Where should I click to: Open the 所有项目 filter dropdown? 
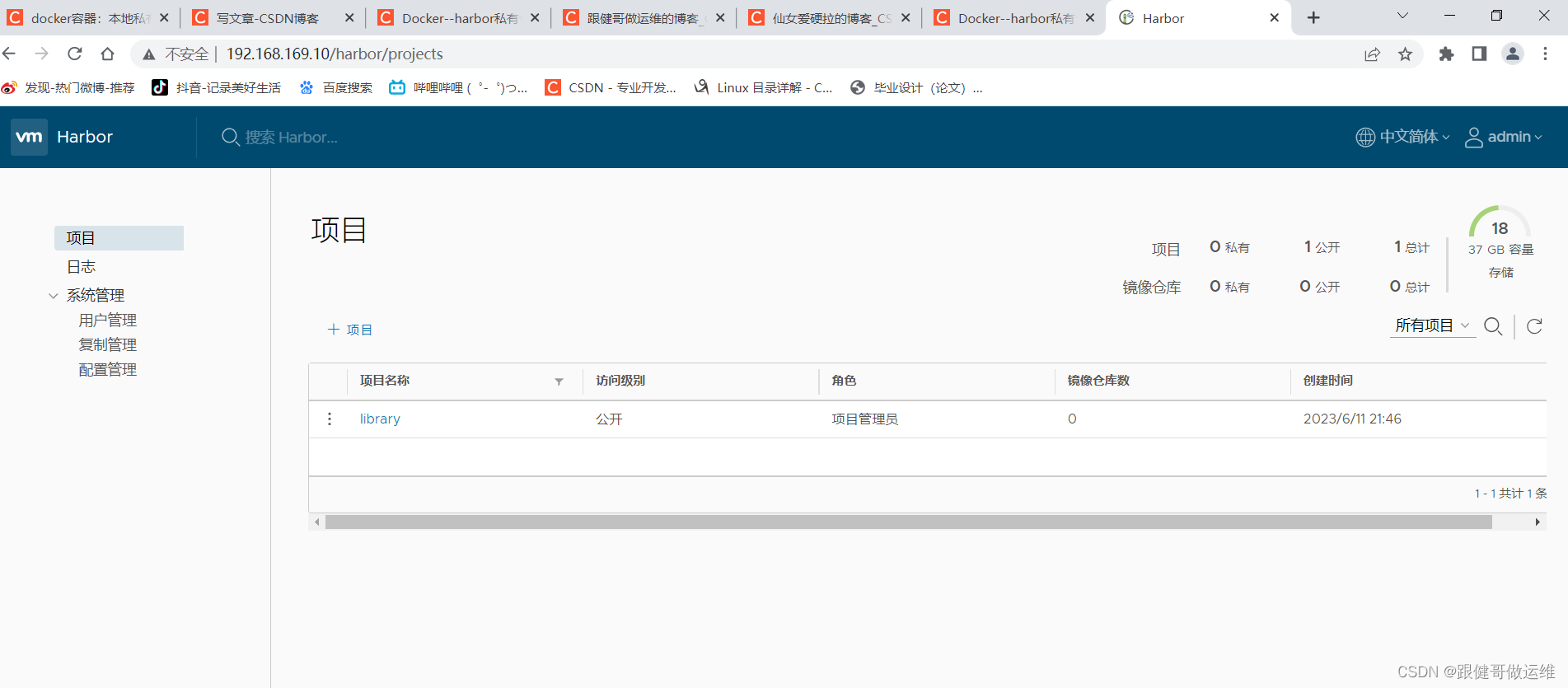coord(1432,325)
